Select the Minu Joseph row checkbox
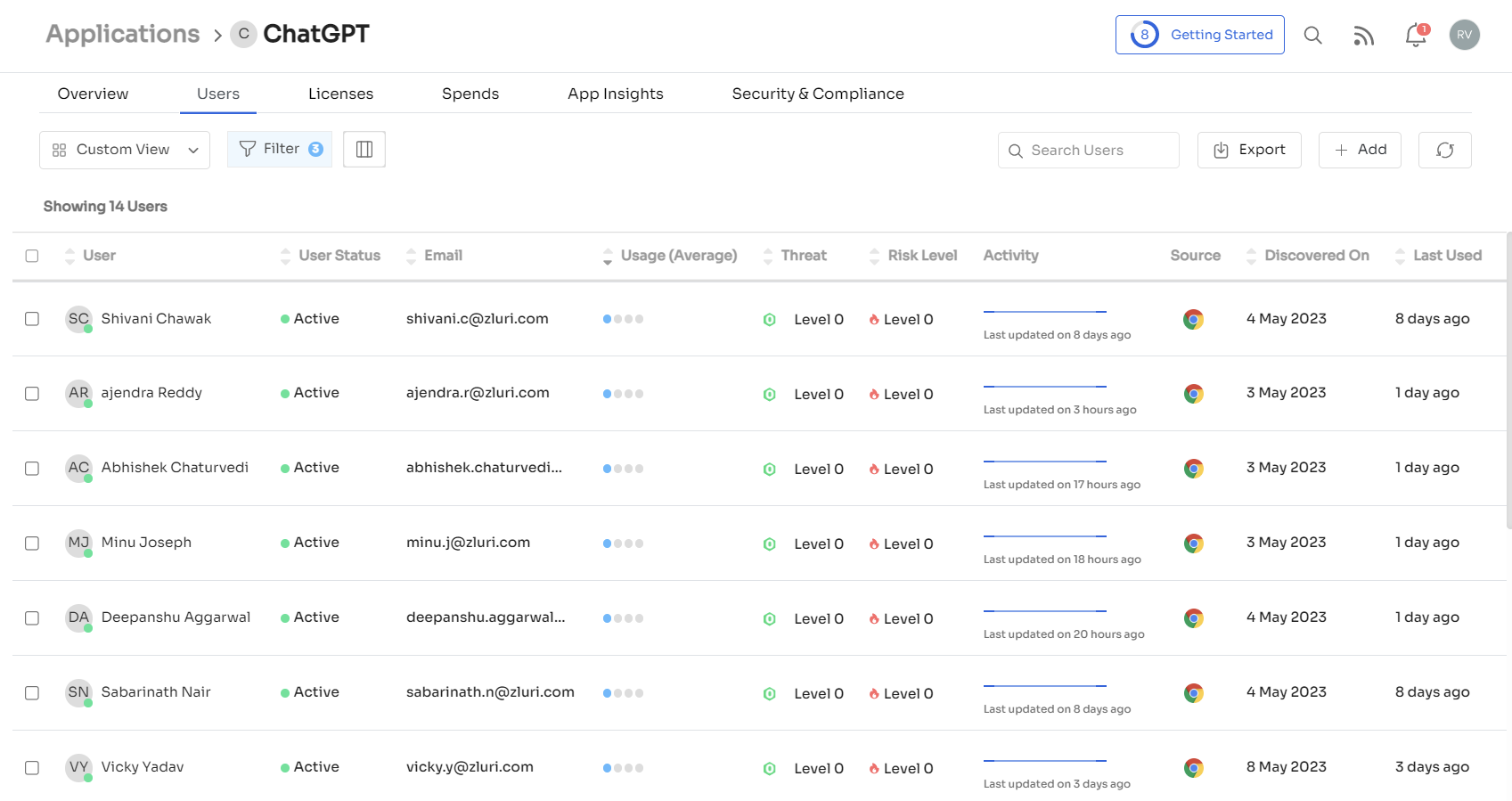The image size is (1512, 801). point(32,544)
